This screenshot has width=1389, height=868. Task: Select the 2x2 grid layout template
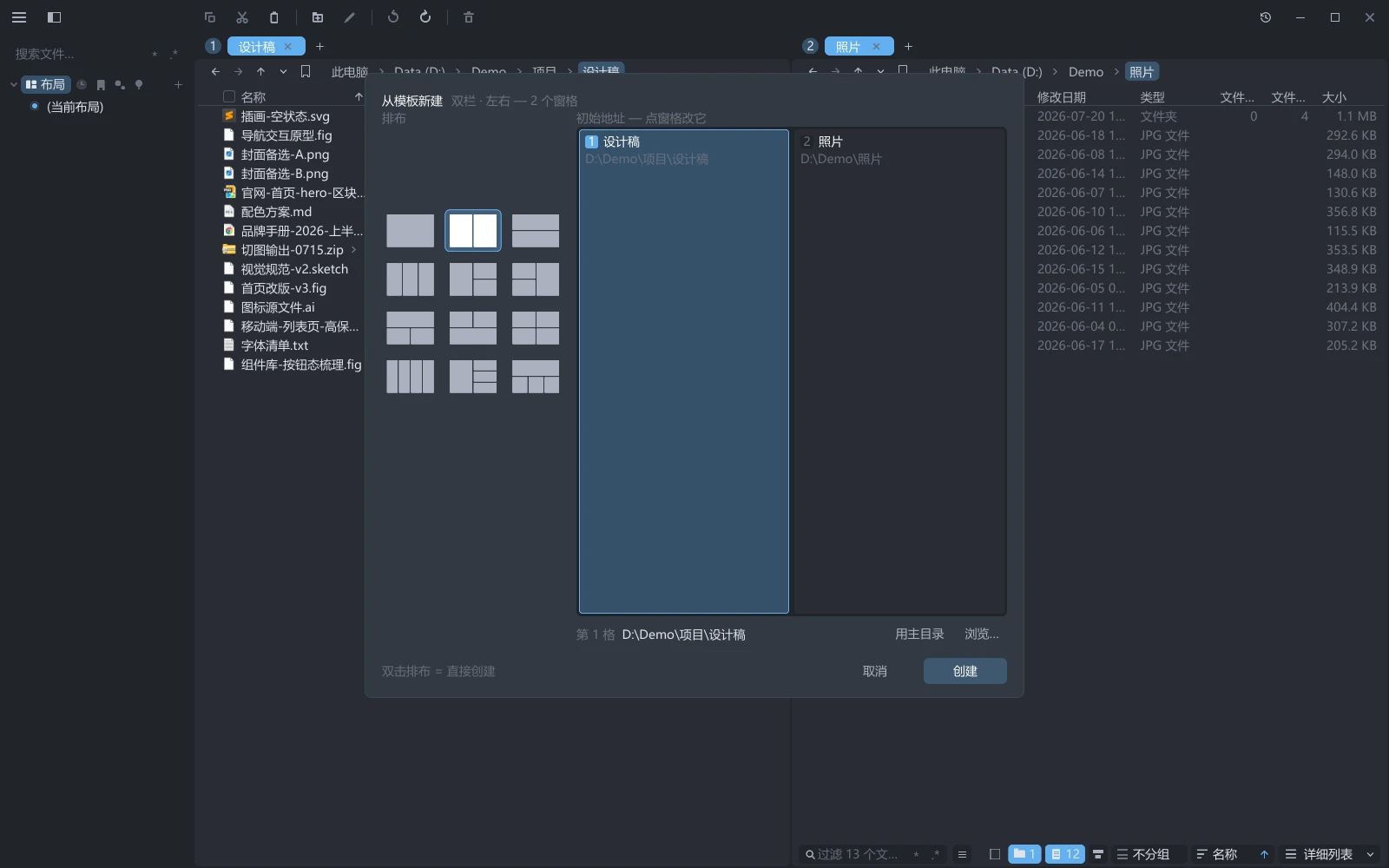(536, 328)
